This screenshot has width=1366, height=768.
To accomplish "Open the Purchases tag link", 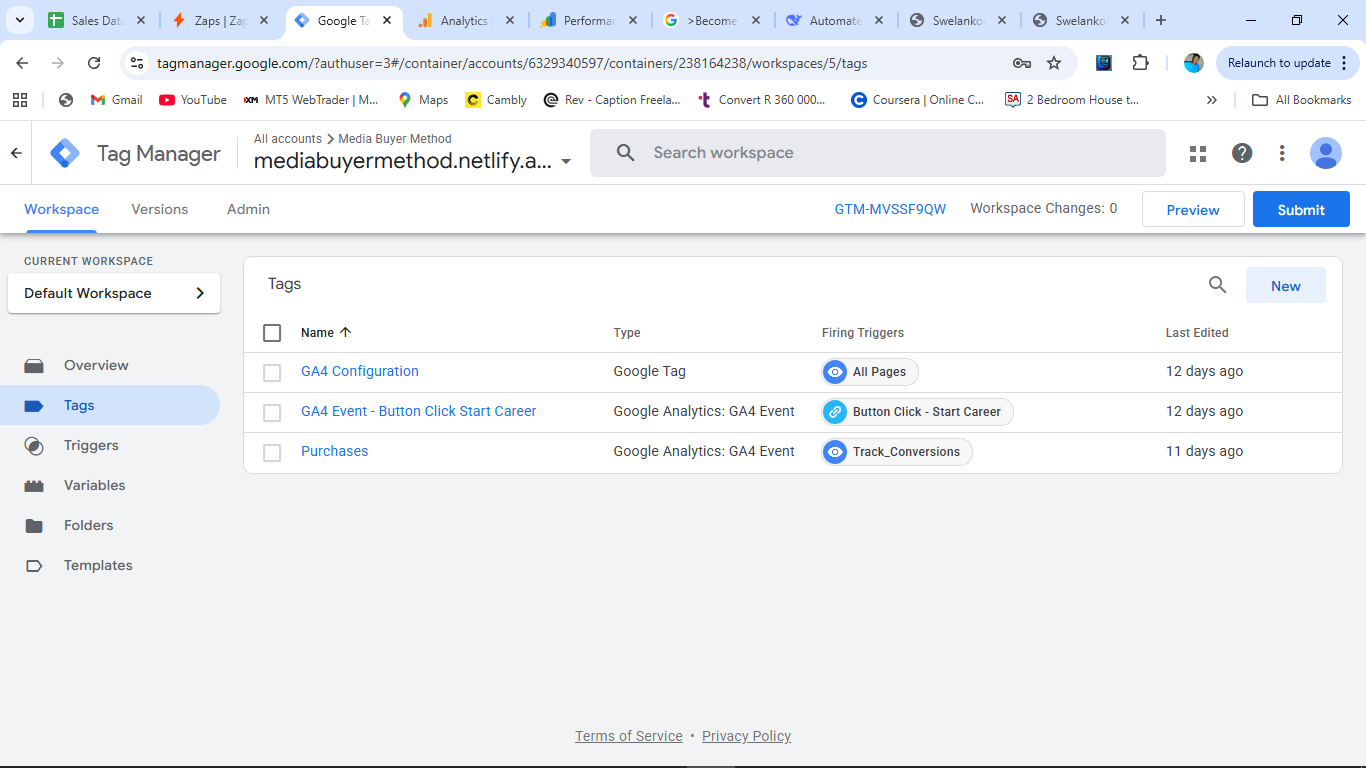I will point(335,451).
